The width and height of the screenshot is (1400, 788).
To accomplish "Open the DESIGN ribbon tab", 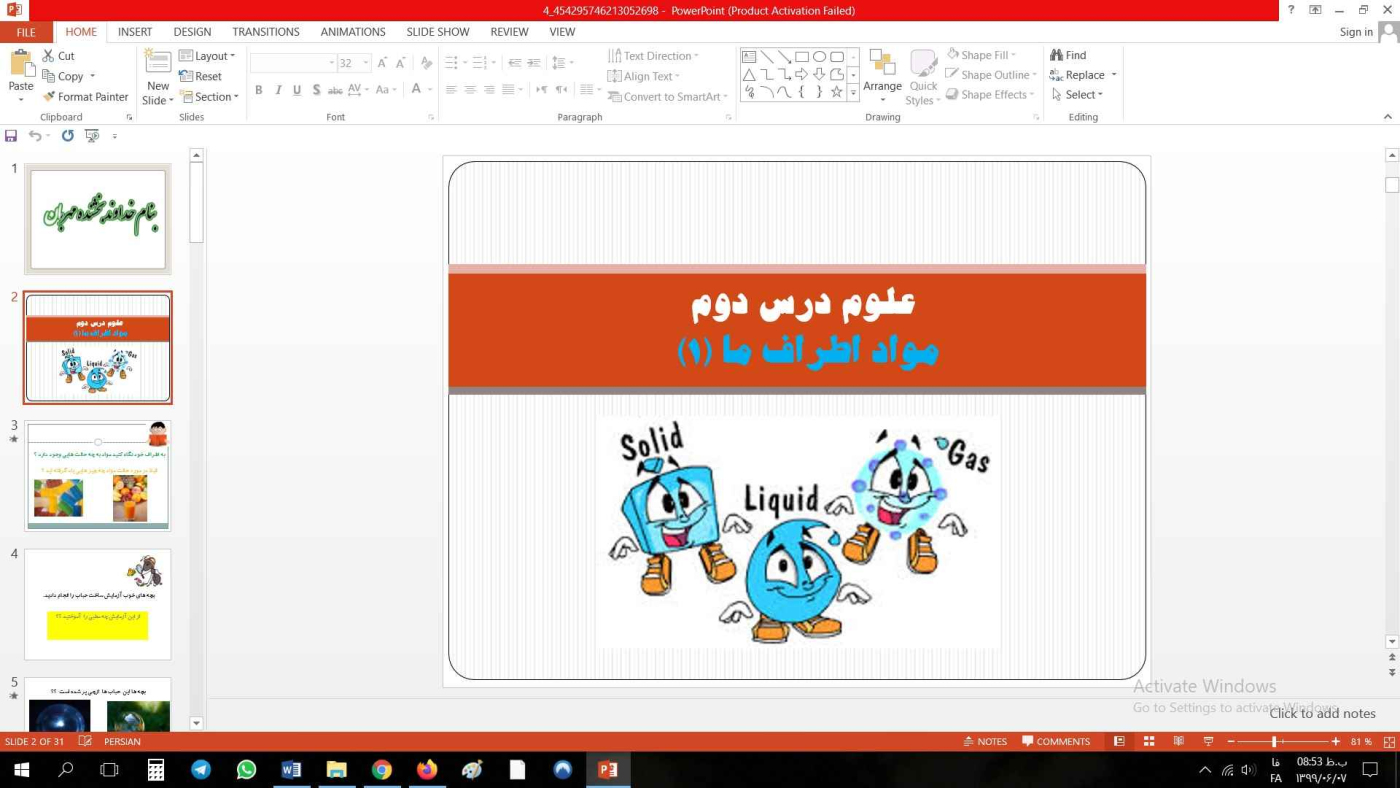I will point(192,32).
